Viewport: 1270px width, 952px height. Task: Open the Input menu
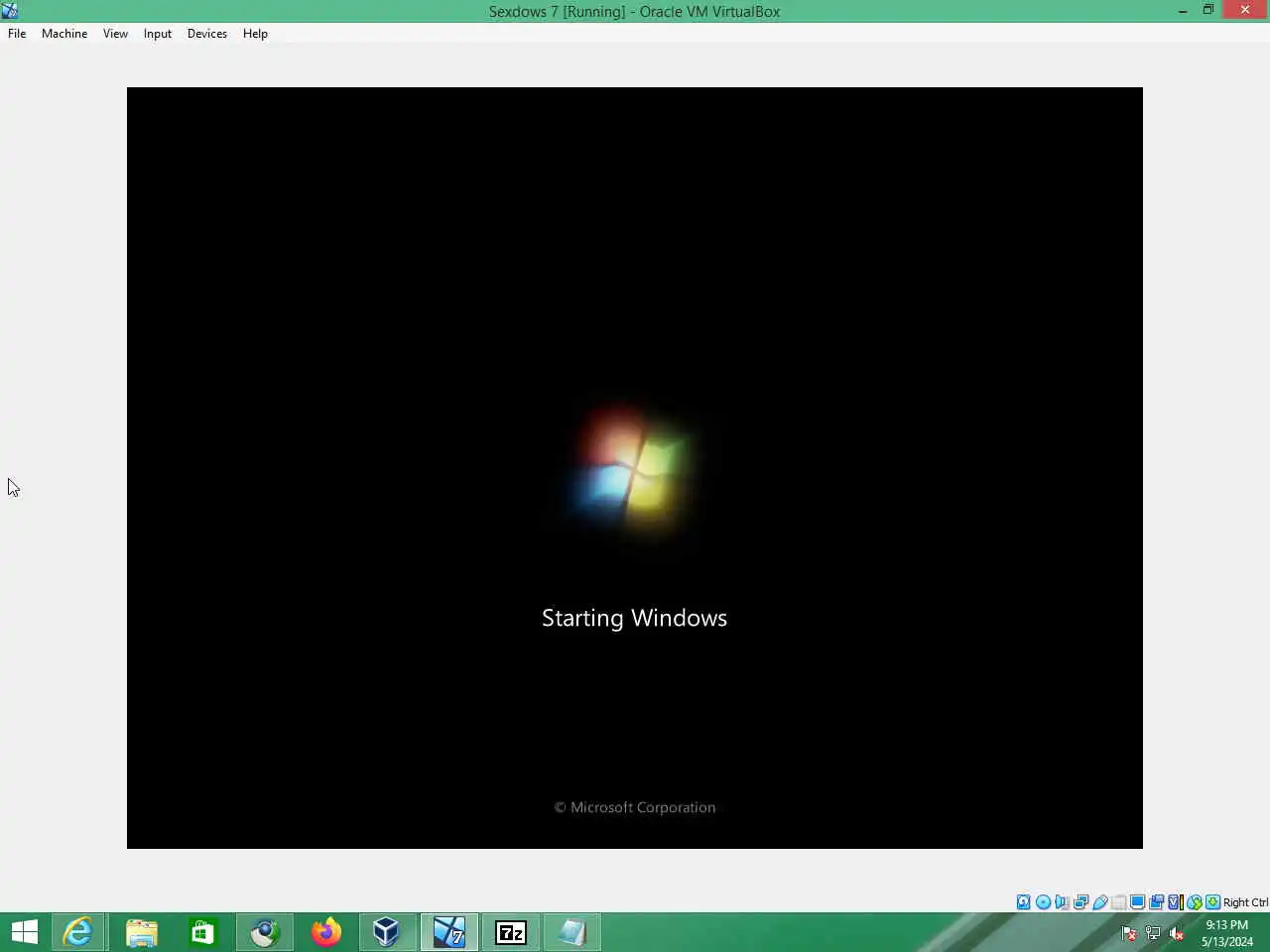pyautogui.click(x=157, y=33)
